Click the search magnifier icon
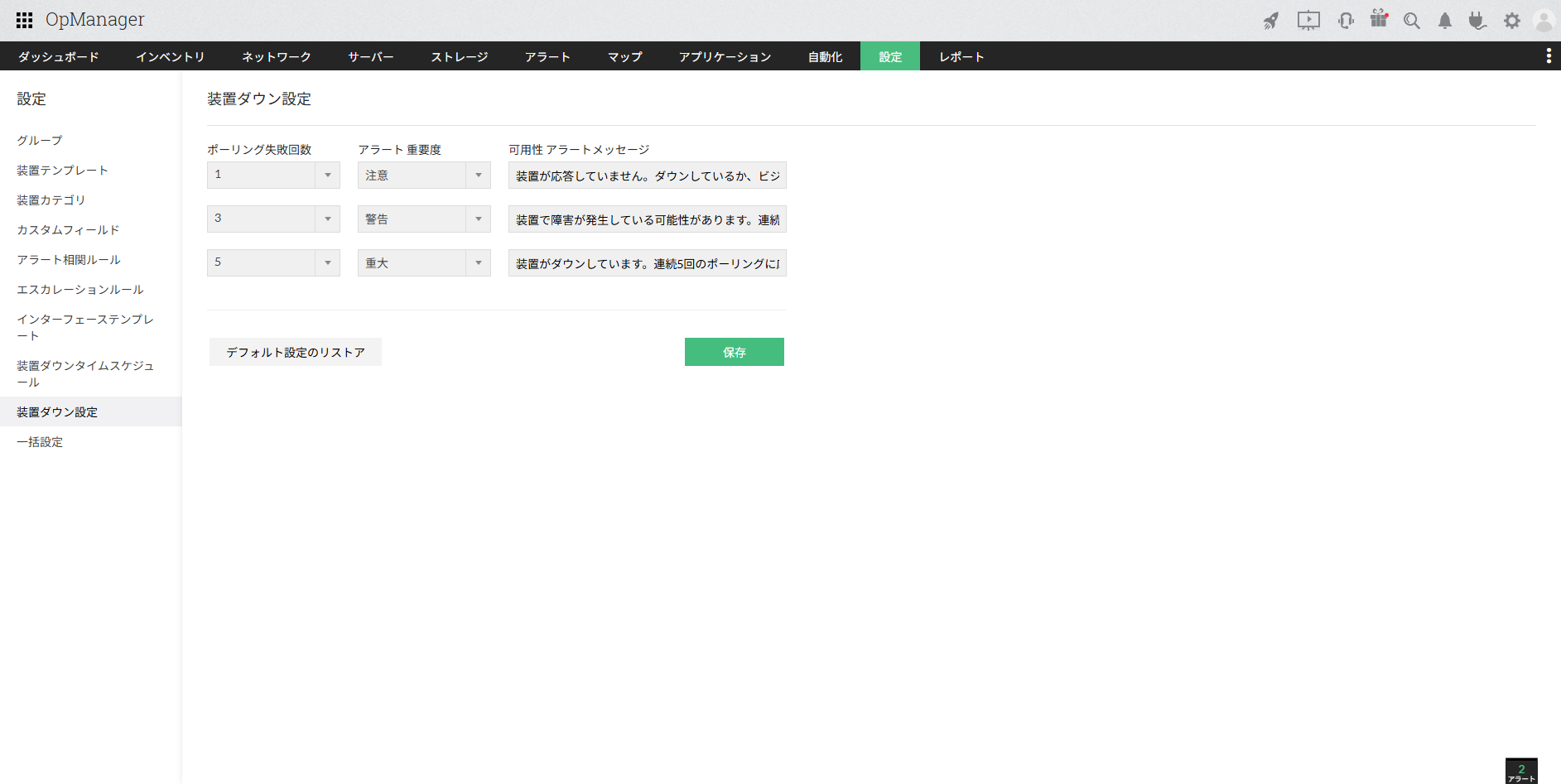This screenshot has height=784, width=1561. pos(1412,20)
